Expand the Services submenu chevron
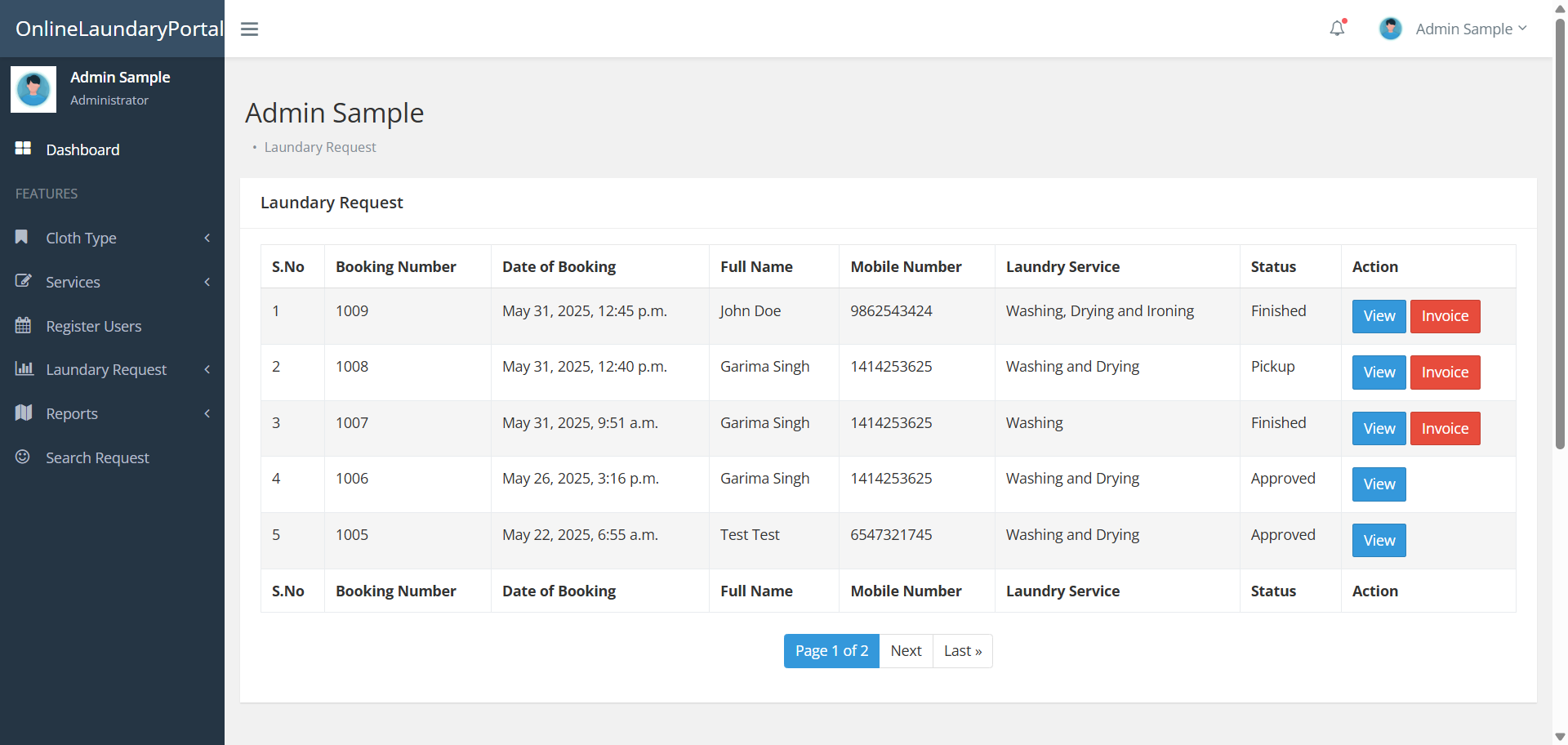 coord(207,282)
